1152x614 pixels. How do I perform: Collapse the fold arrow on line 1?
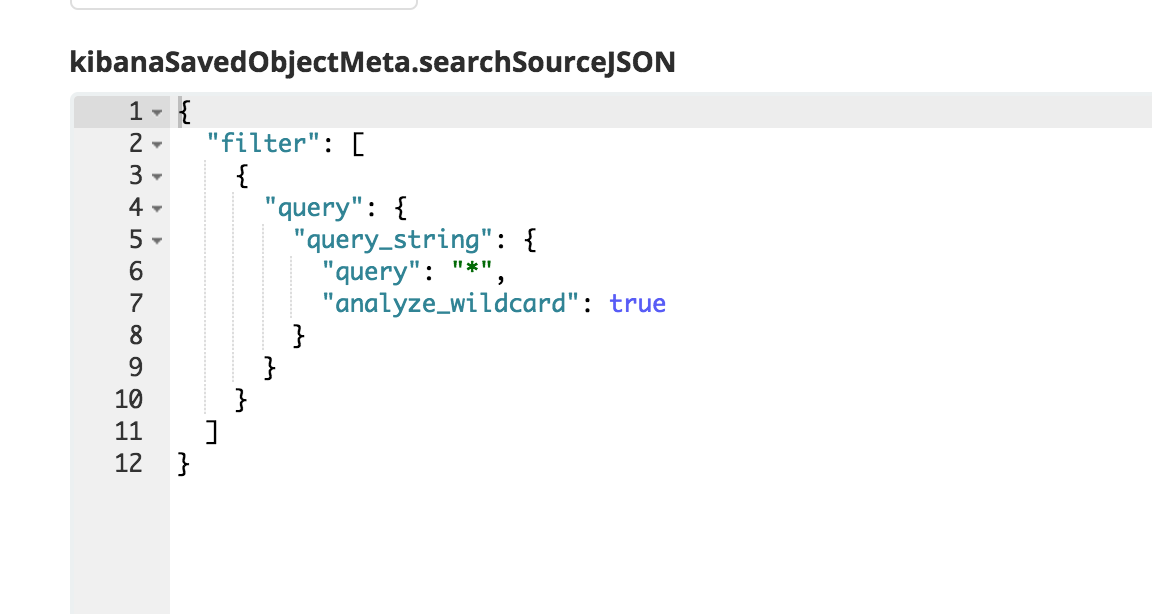(156, 112)
